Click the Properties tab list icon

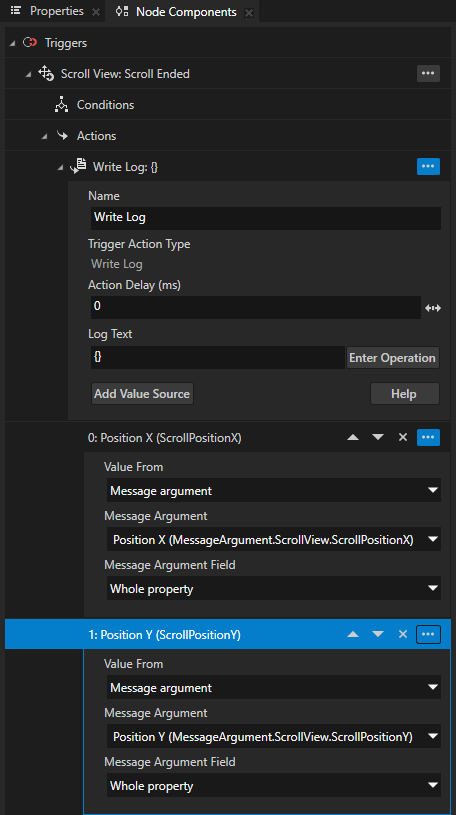(x=16, y=11)
